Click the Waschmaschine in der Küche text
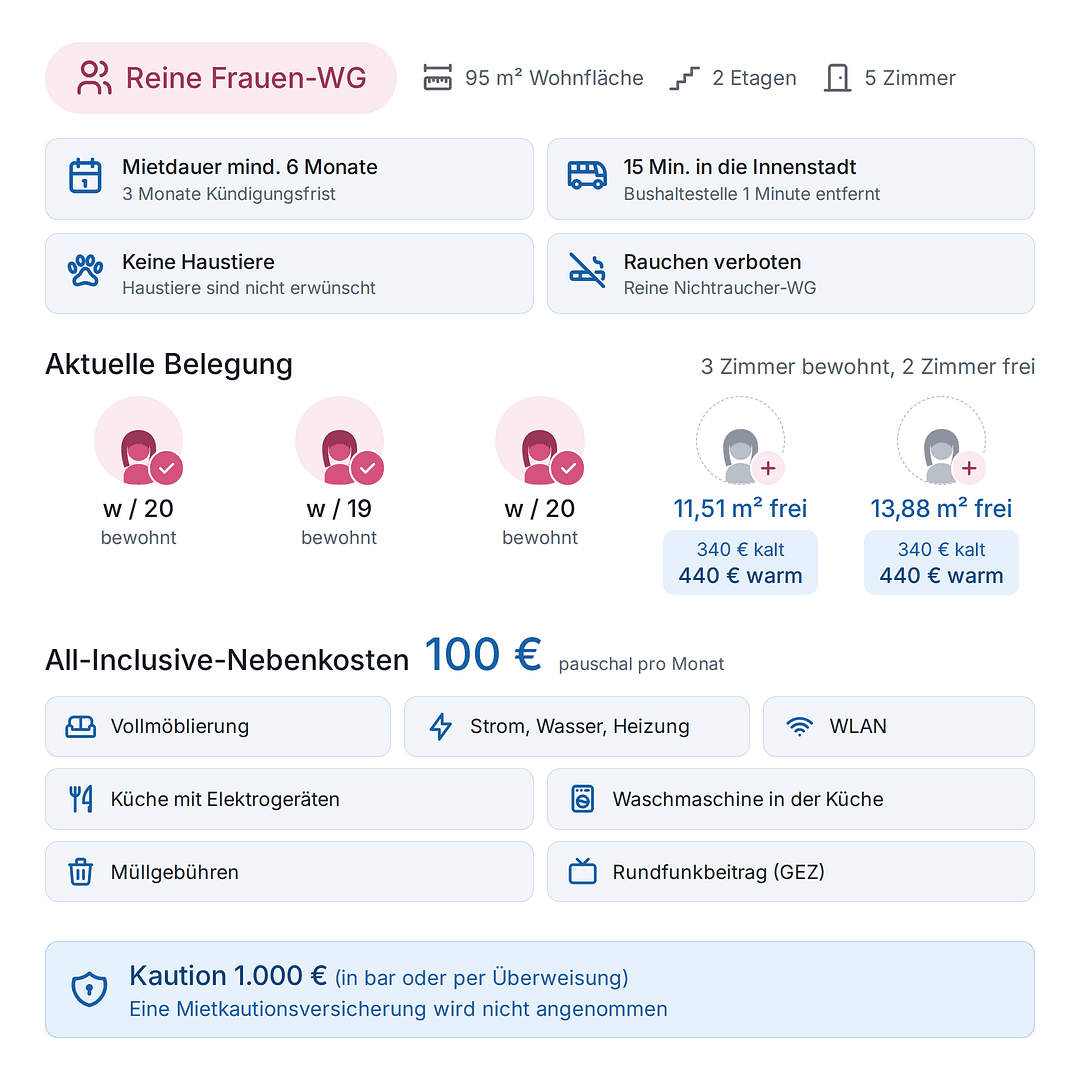The image size is (1080, 1080). pyautogui.click(x=748, y=799)
